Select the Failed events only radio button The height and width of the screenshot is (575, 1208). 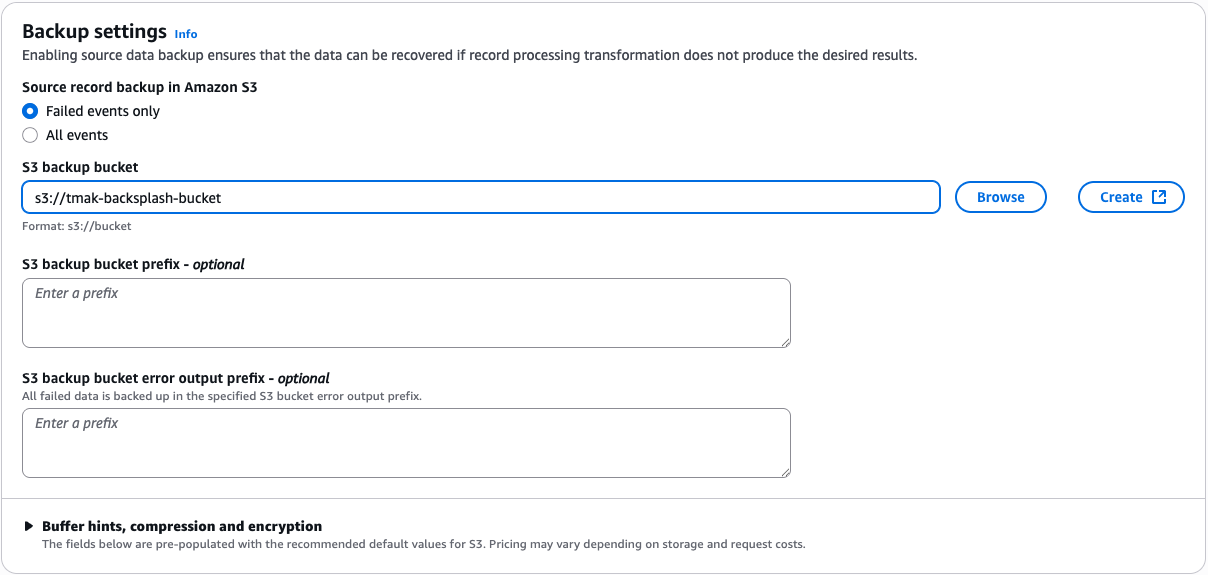tap(30, 111)
